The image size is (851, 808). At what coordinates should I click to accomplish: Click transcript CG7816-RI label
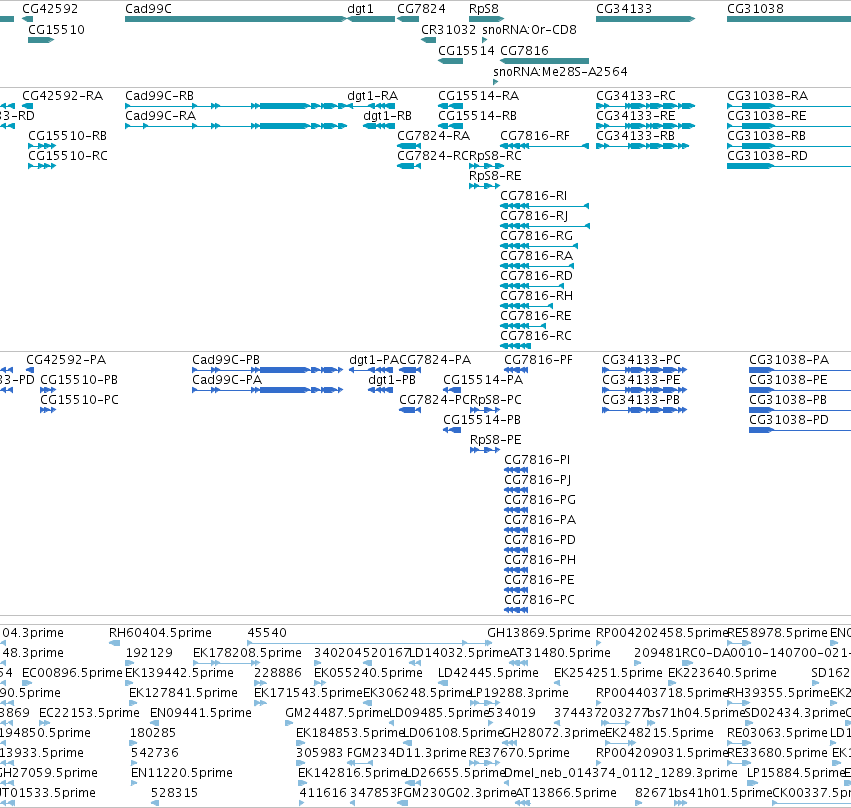(534, 196)
